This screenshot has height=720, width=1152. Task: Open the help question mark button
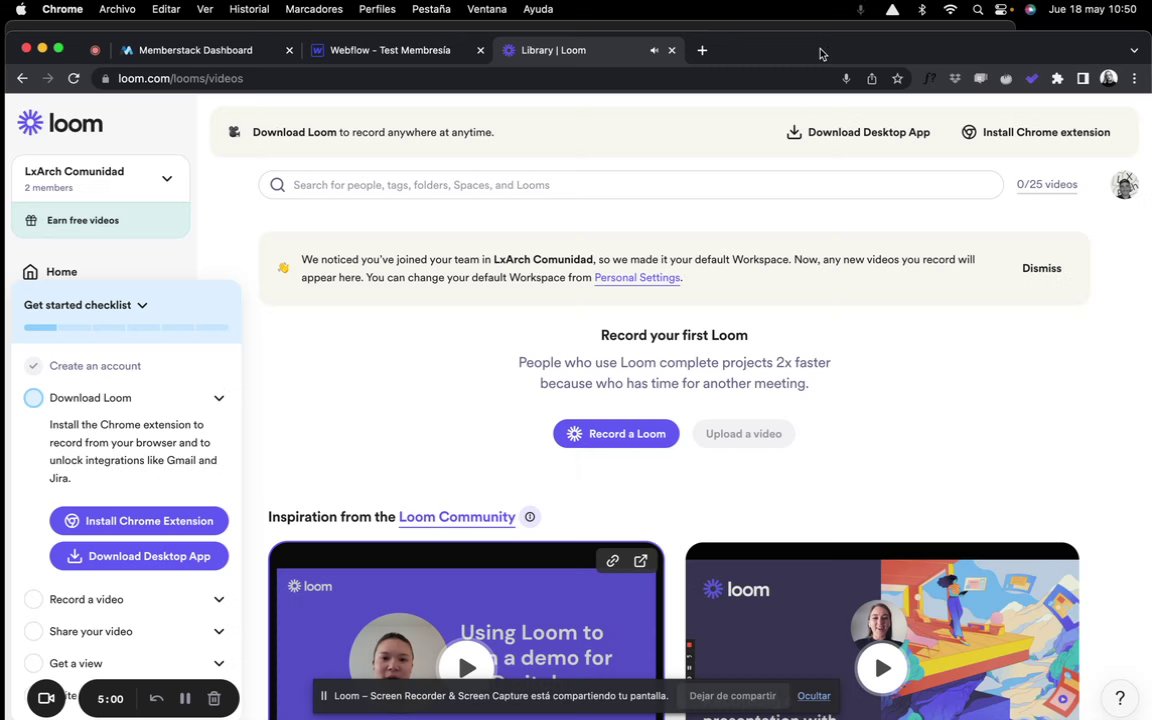[x=1120, y=697]
